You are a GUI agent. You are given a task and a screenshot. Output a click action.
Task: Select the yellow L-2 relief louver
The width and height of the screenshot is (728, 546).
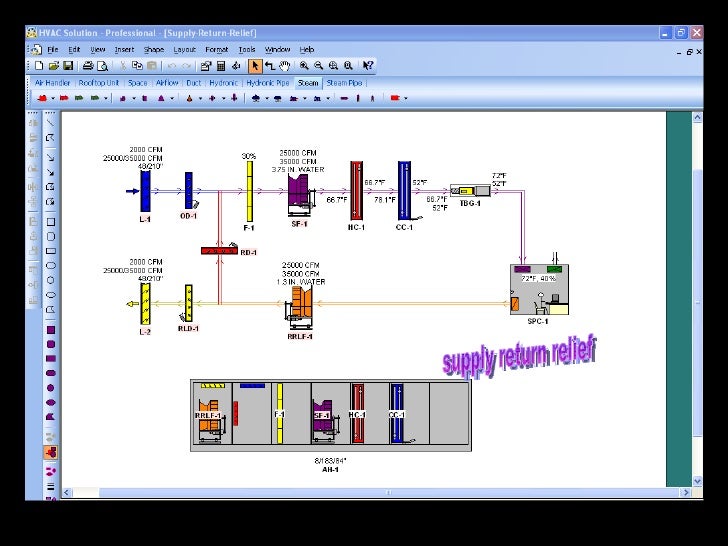[145, 304]
